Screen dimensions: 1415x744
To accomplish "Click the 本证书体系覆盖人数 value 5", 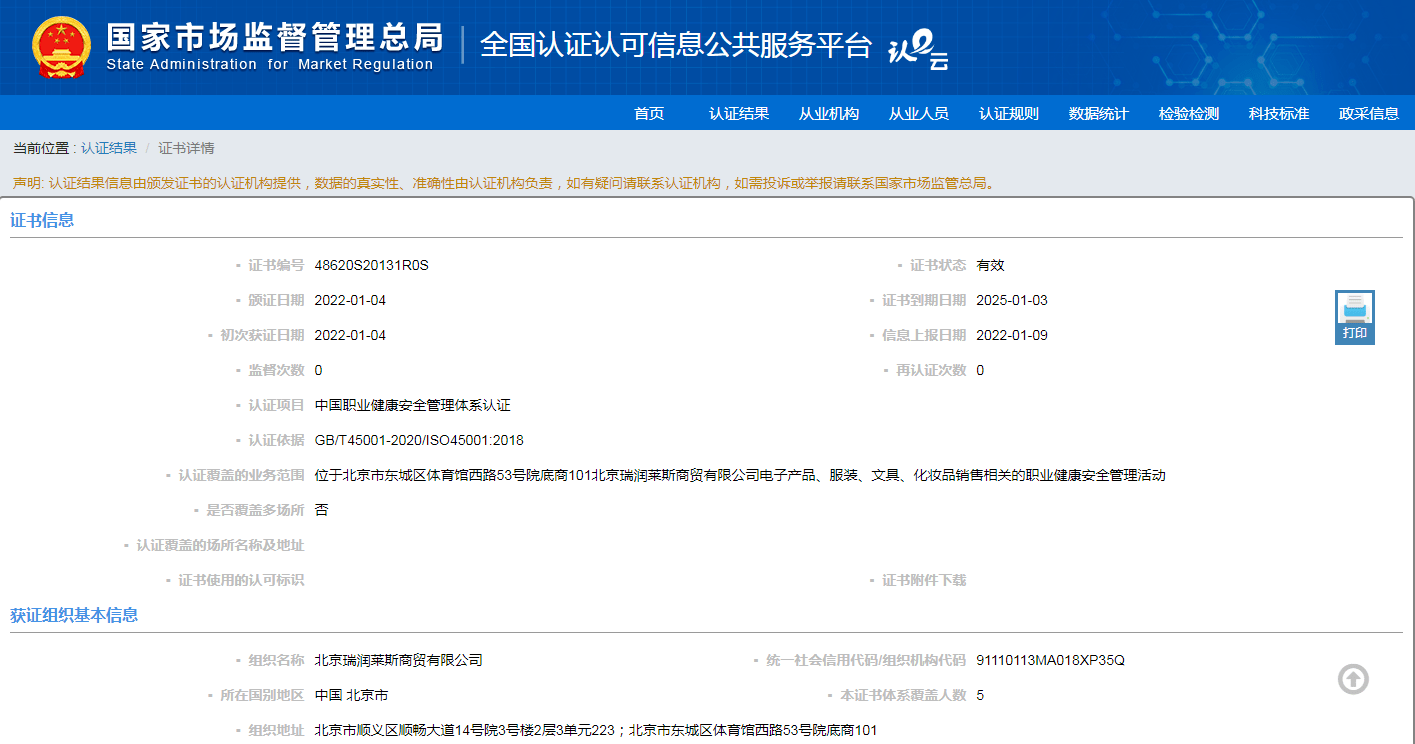I will coord(980,695).
